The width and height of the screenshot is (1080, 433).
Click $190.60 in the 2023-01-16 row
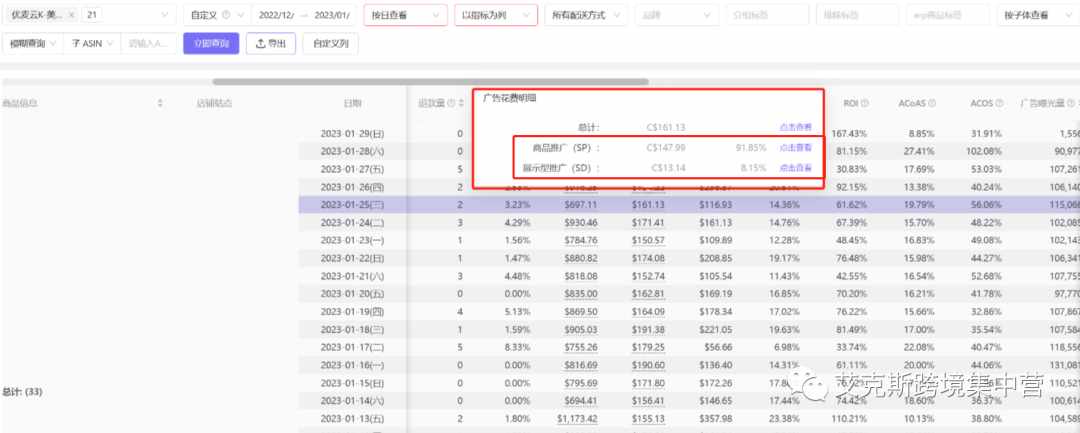coord(647,365)
